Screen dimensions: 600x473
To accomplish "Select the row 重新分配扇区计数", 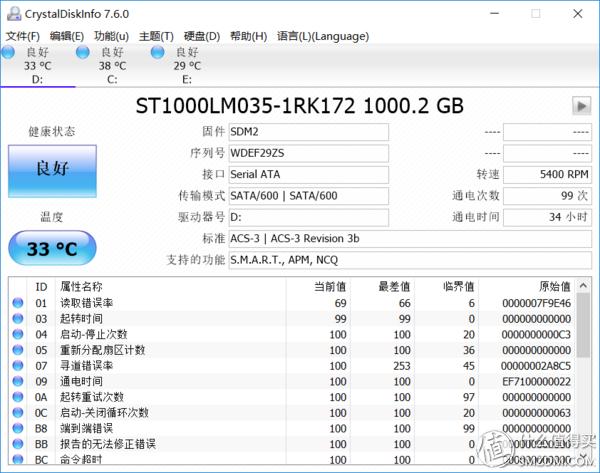I will pos(292,350).
